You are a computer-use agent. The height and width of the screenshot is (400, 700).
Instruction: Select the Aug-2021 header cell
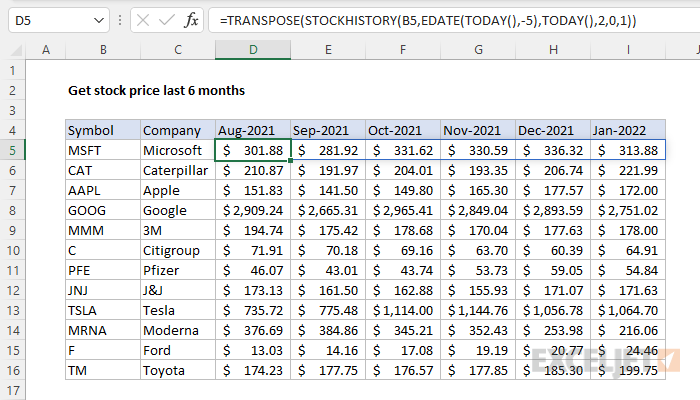(253, 130)
